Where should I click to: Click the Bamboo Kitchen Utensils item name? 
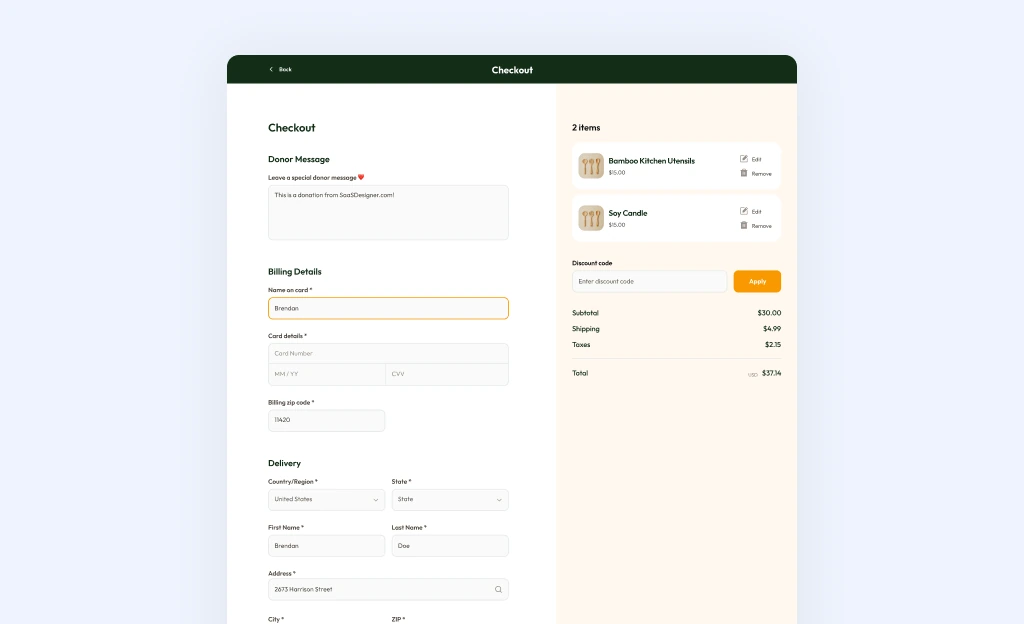[652, 161]
